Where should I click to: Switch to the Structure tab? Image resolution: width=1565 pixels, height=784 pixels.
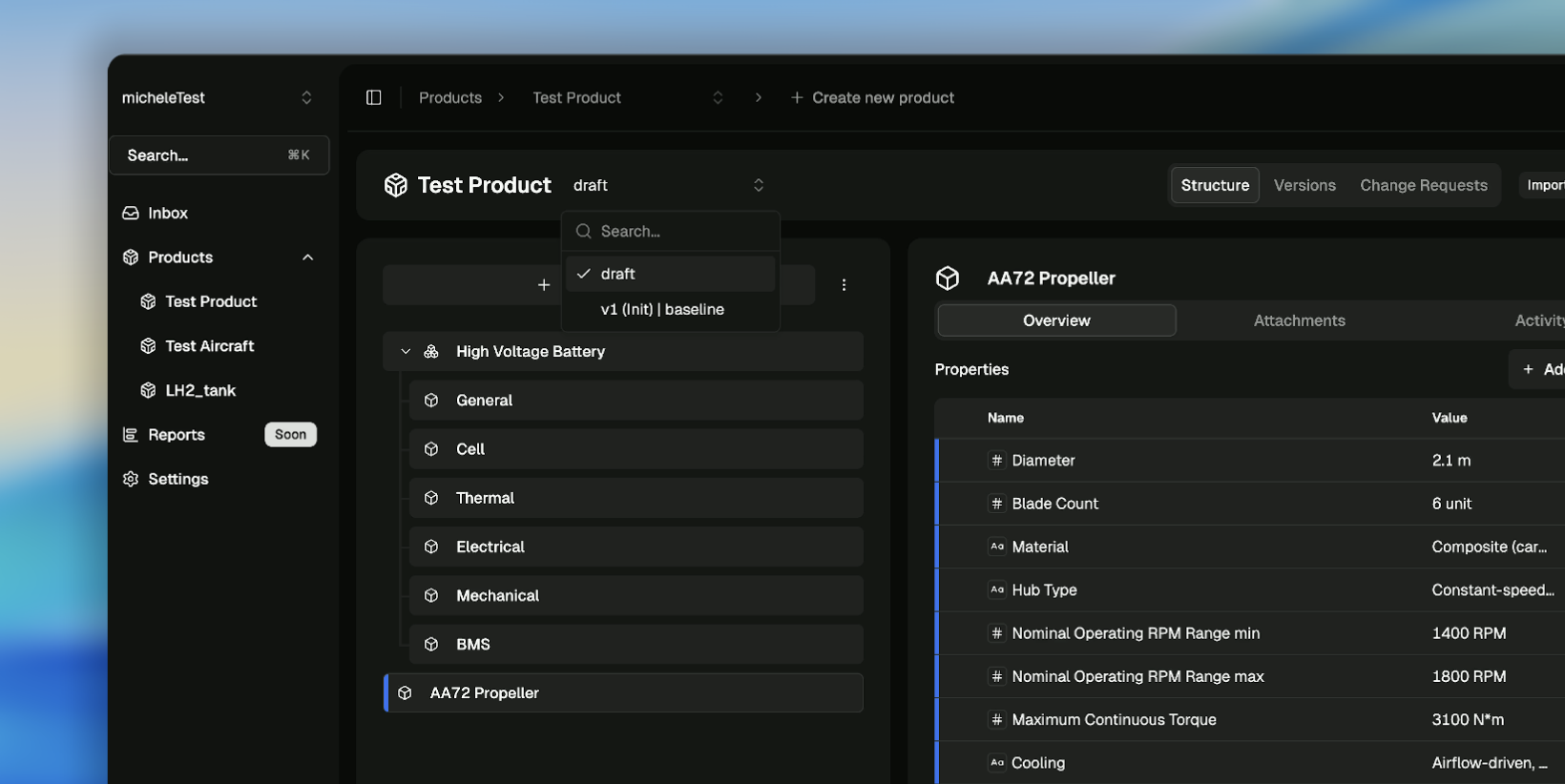(1215, 185)
